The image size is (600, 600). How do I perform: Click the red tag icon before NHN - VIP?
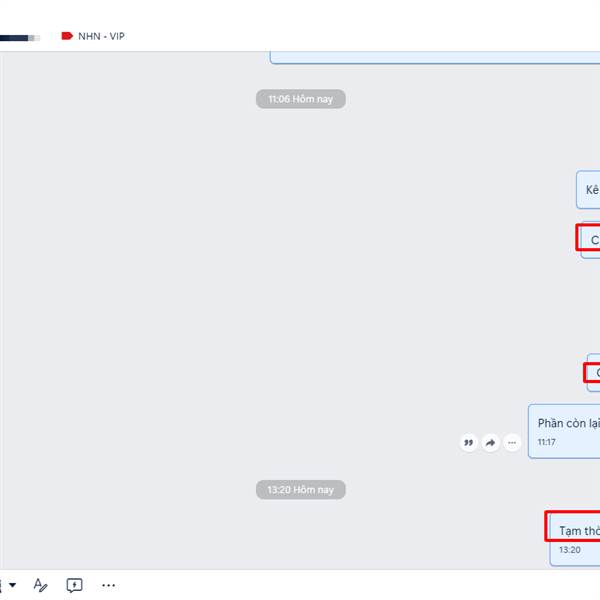67,36
